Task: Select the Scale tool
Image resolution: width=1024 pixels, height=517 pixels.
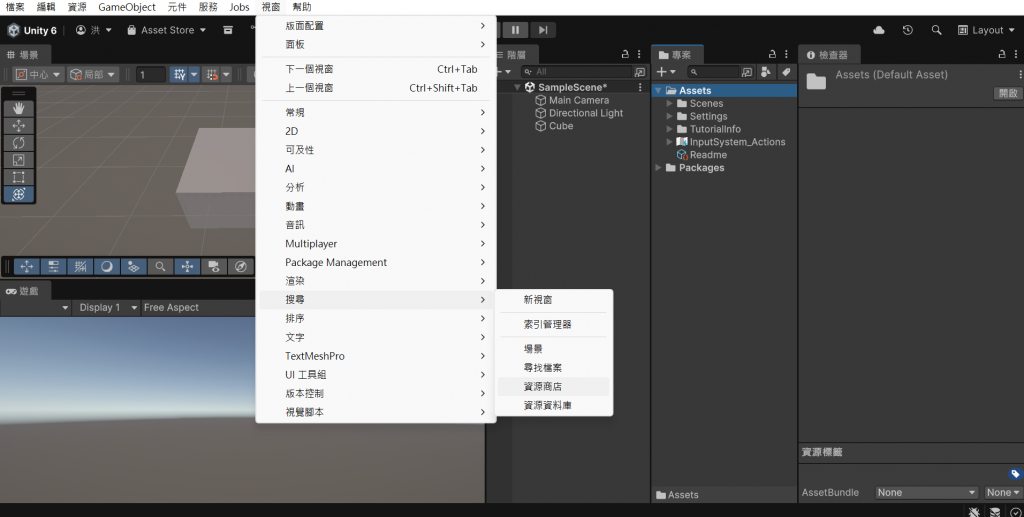Action: click(18, 160)
